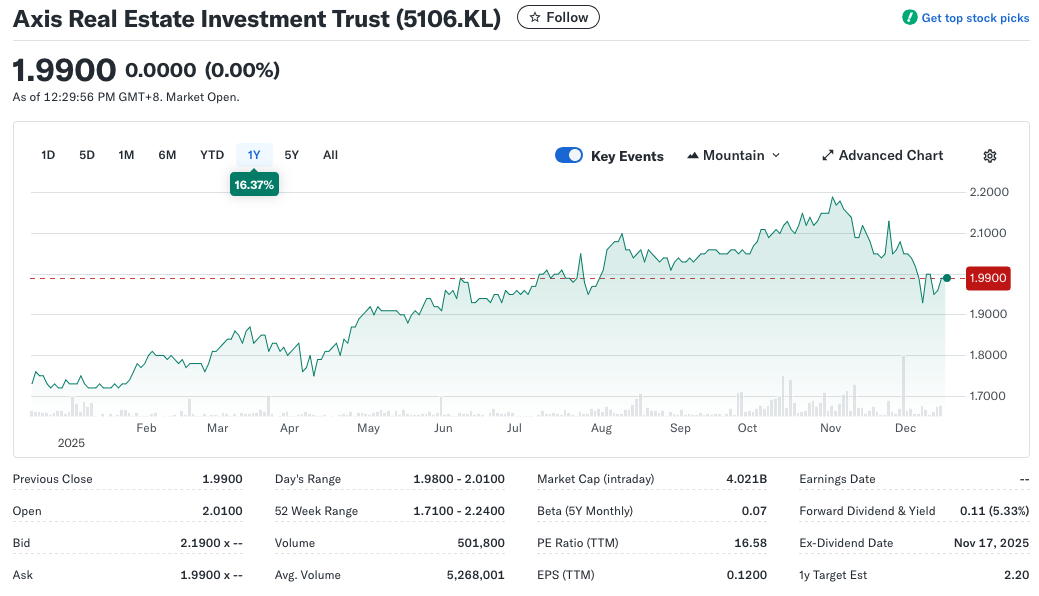The height and width of the screenshot is (596, 1039).
Task: Click the Advanced Chart expand arrows icon
Action: (828, 156)
